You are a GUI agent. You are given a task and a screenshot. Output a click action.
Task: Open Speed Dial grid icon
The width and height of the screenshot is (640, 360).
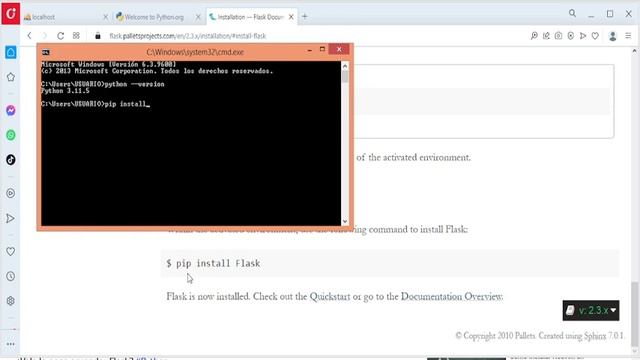click(x=76, y=36)
